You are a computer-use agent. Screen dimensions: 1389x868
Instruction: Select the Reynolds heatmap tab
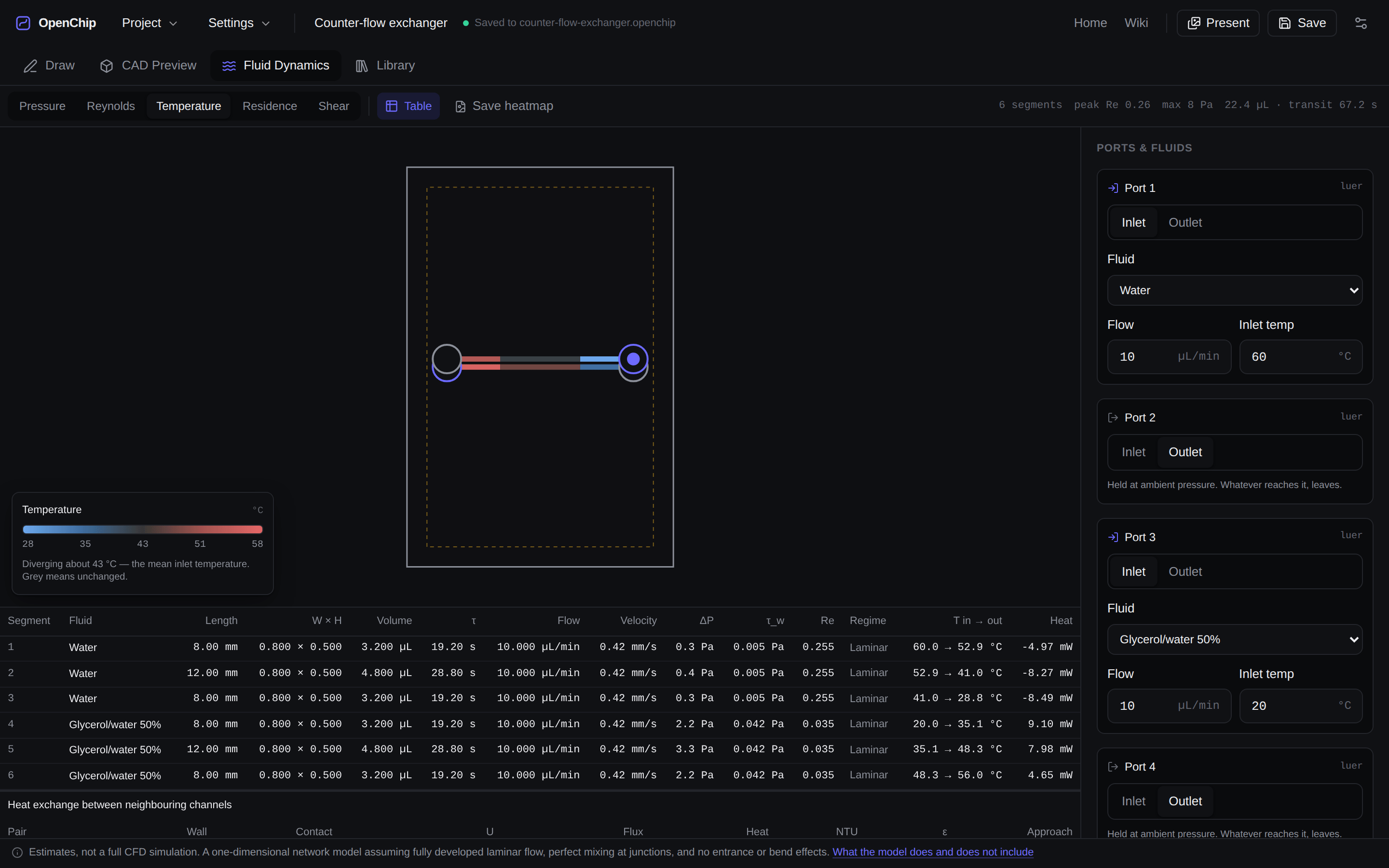[111, 106]
